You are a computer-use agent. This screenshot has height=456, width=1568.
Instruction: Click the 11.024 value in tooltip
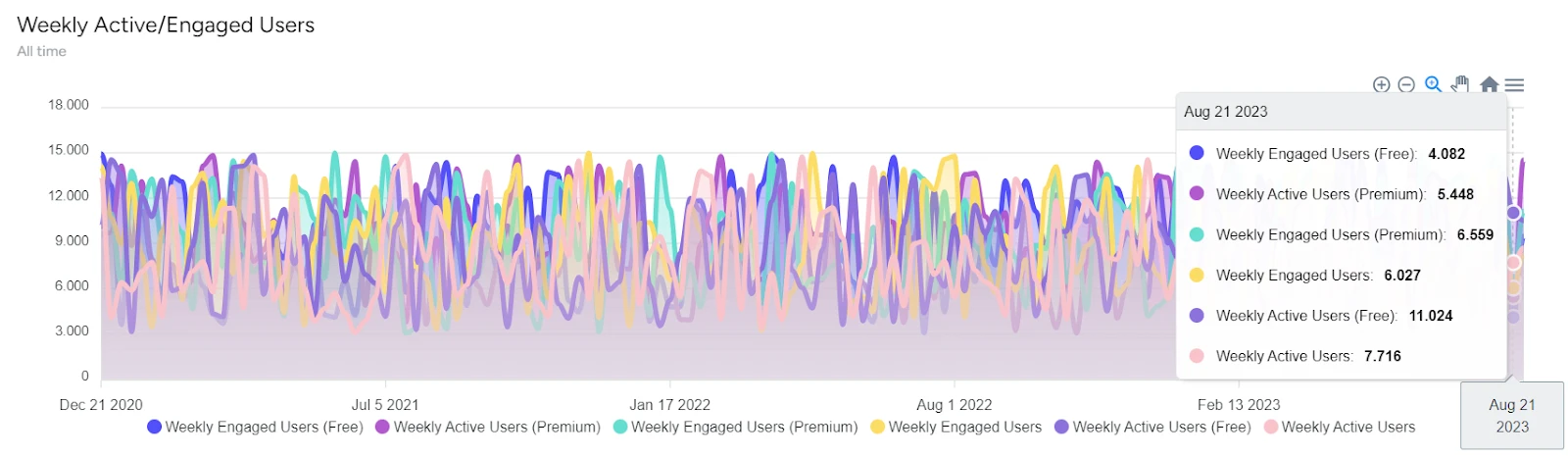point(1431,316)
